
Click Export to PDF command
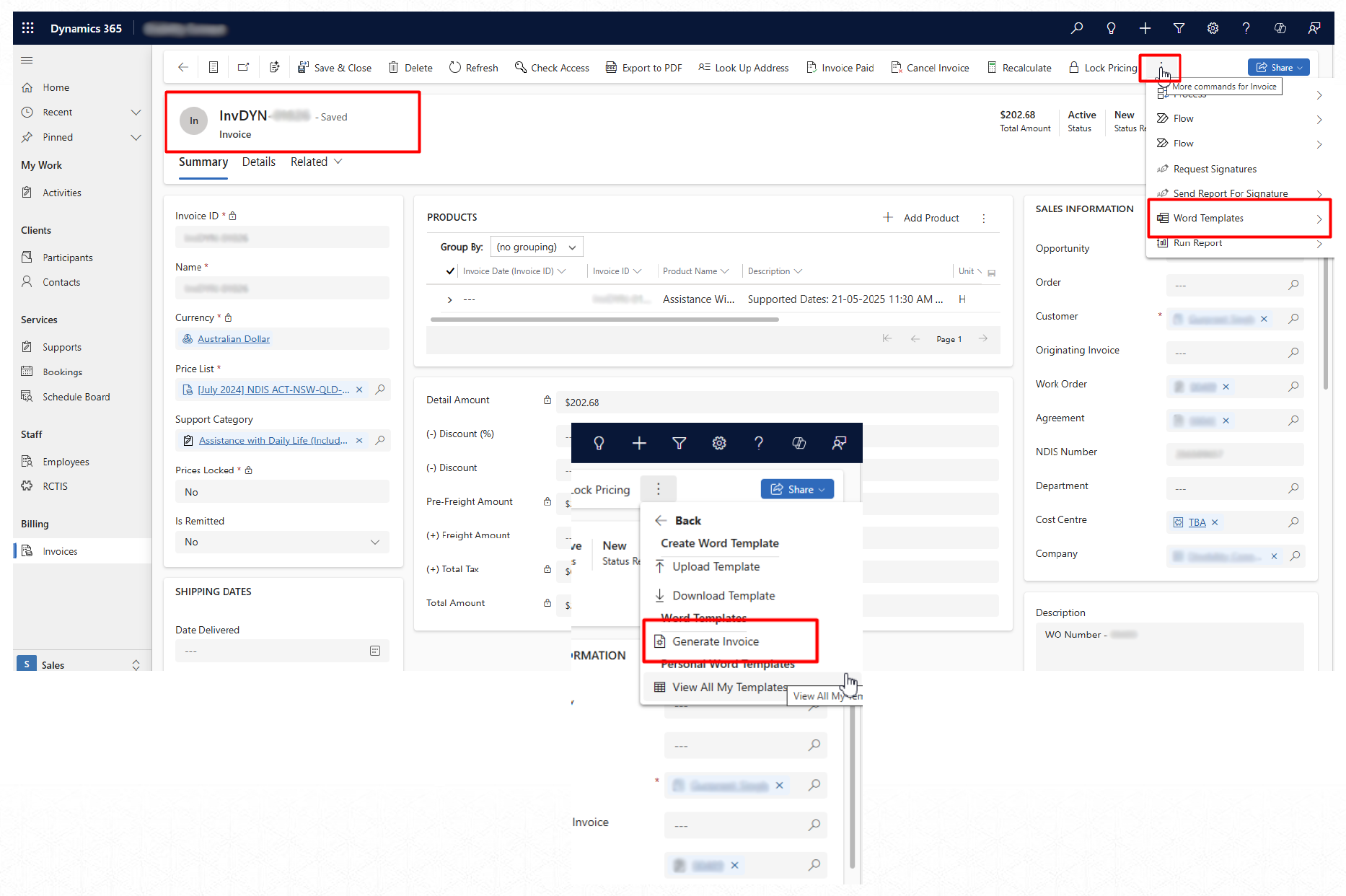(643, 68)
